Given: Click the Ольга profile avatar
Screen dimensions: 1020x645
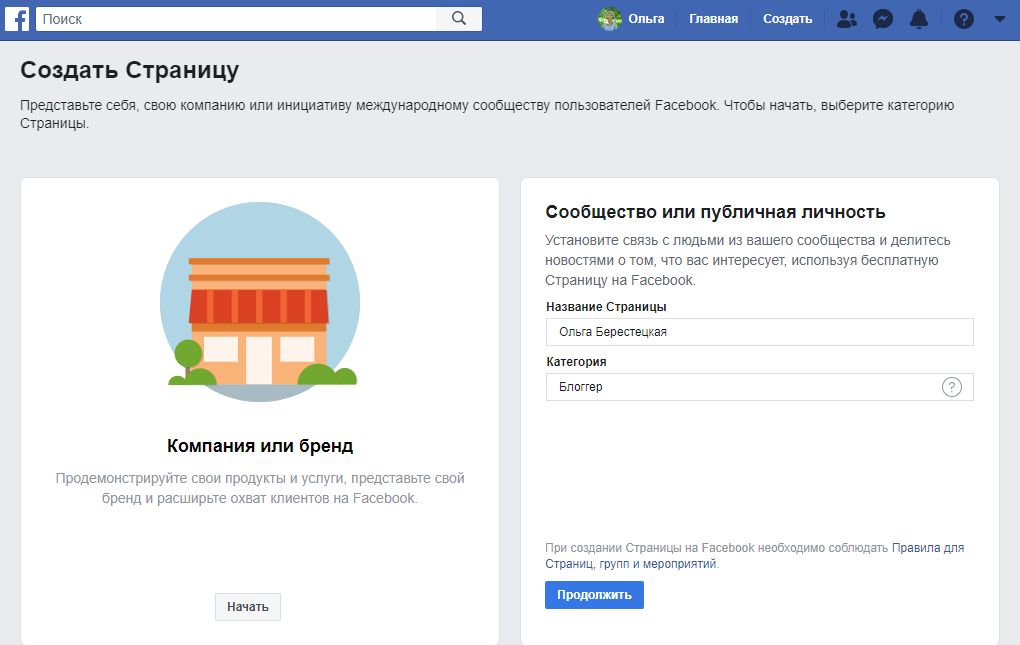Looking at the screenshot, I should [610, 19].
